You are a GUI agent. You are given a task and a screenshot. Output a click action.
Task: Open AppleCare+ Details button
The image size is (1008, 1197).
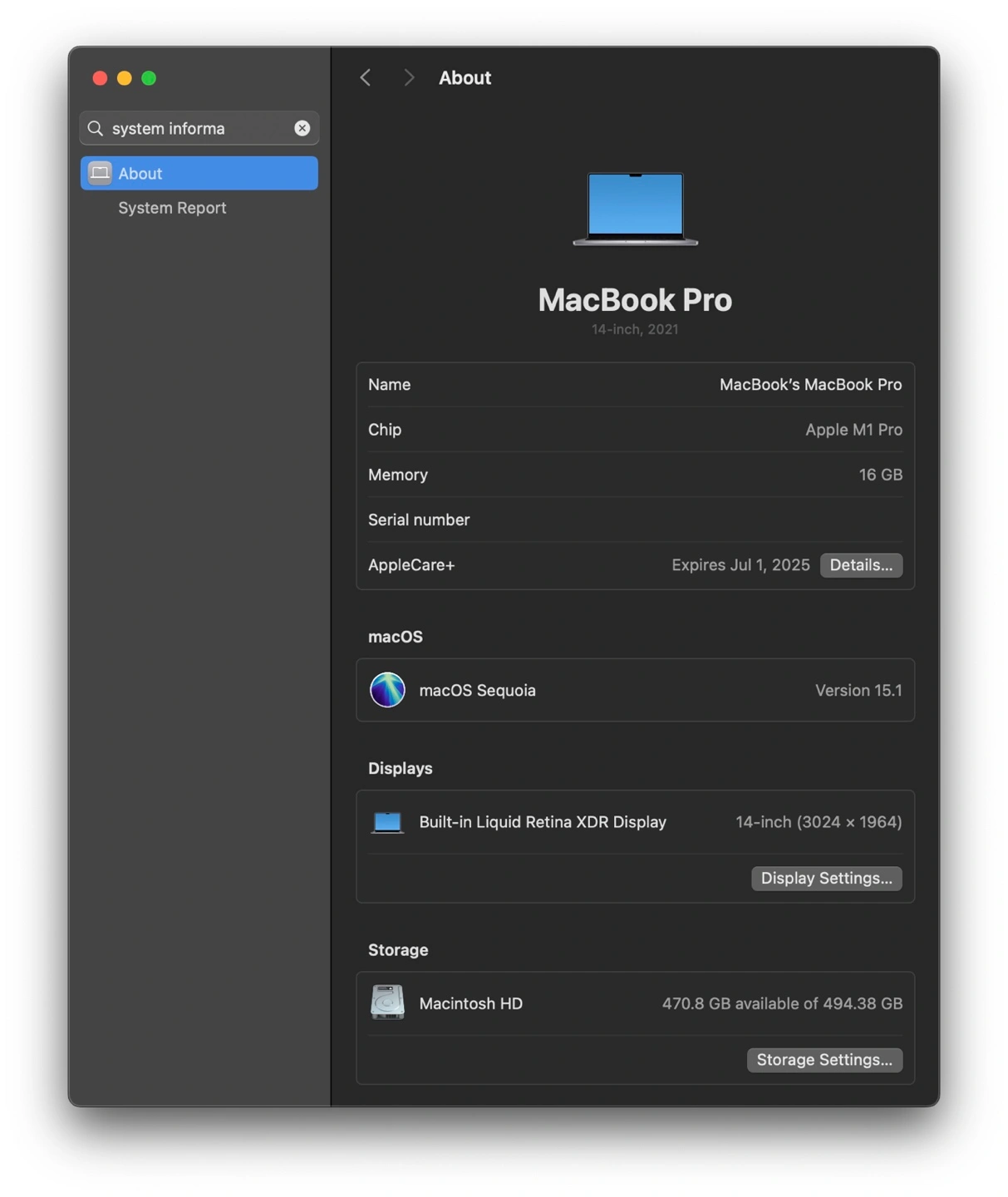click(x=861, y=565)
